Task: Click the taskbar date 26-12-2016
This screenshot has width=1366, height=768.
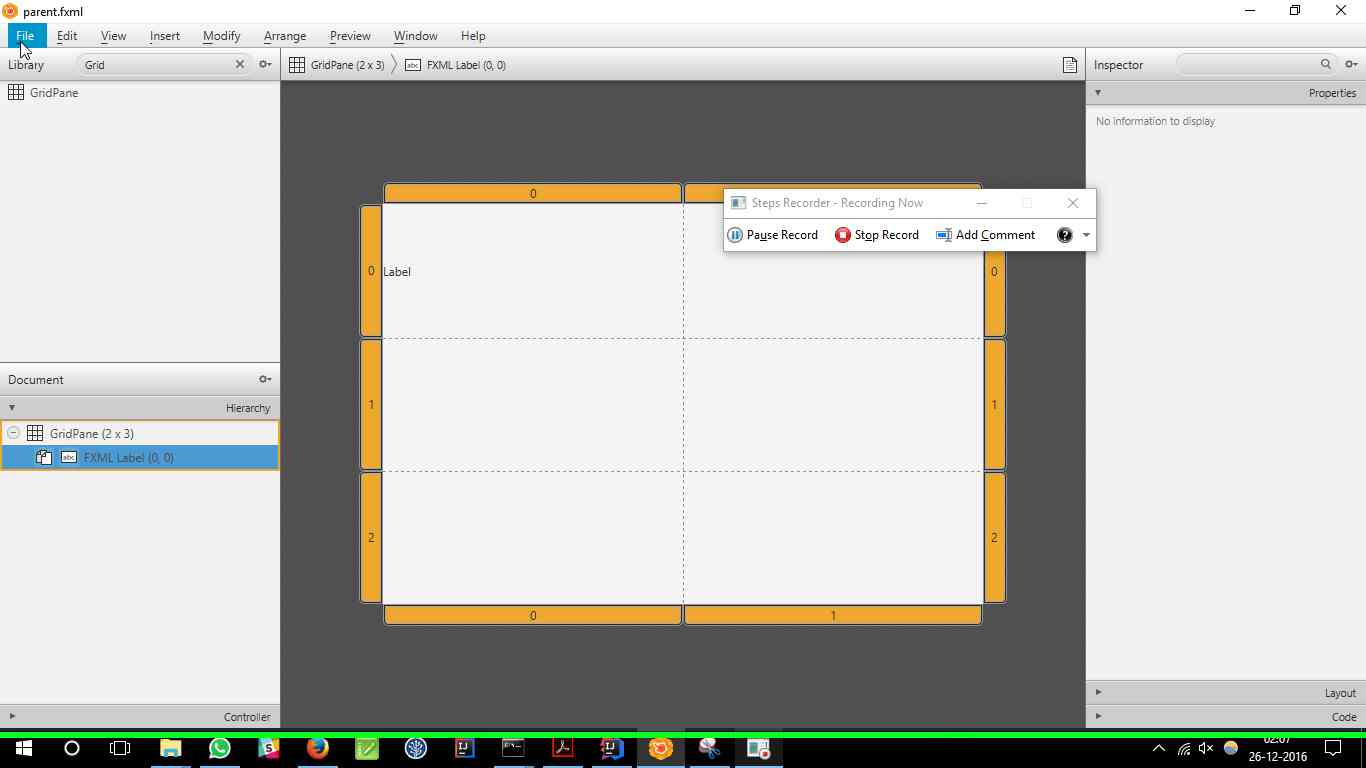Action: click(x=1277, y=757)
